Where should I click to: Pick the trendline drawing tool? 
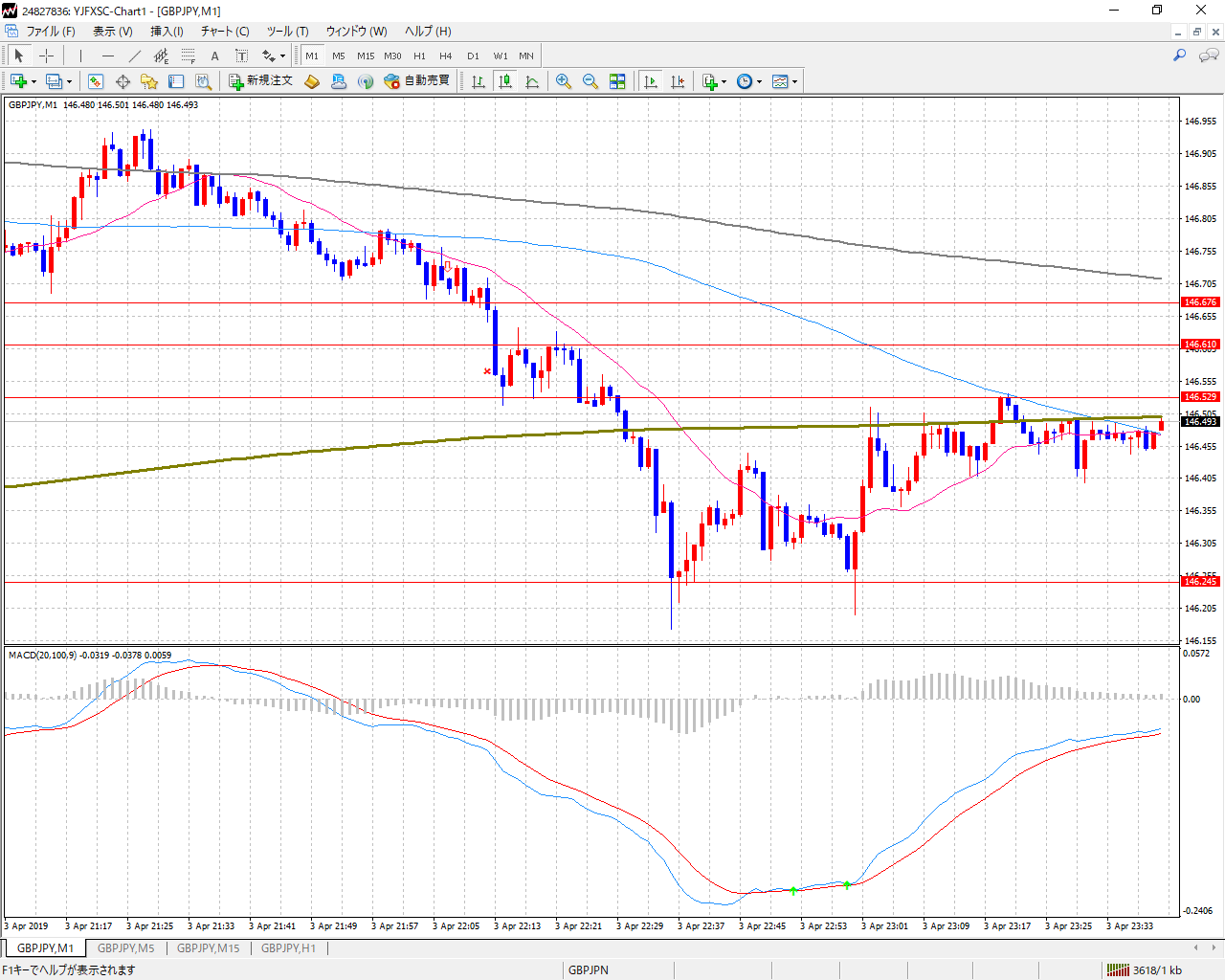point(135,56)
